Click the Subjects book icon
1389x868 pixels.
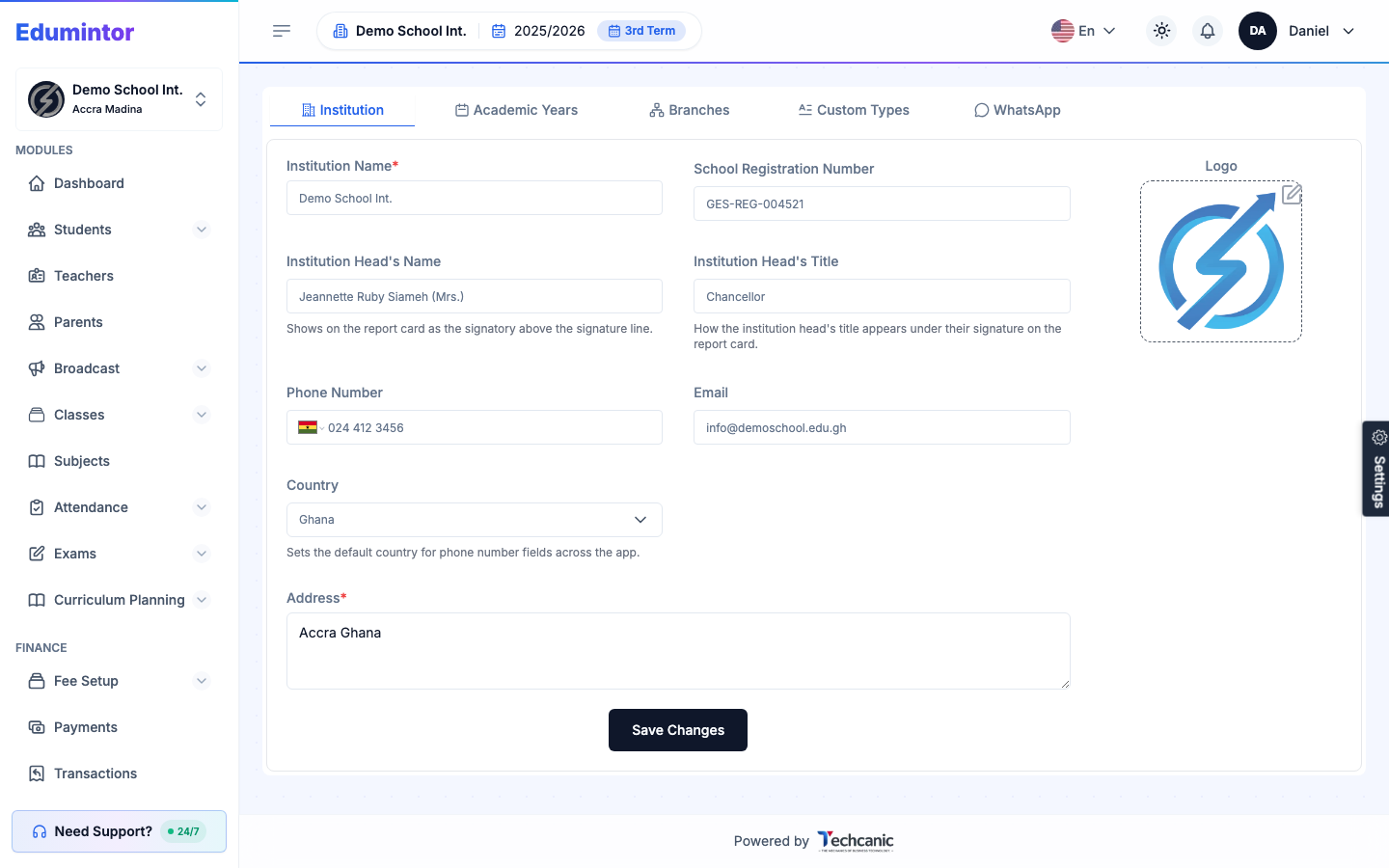click(37, 461)
